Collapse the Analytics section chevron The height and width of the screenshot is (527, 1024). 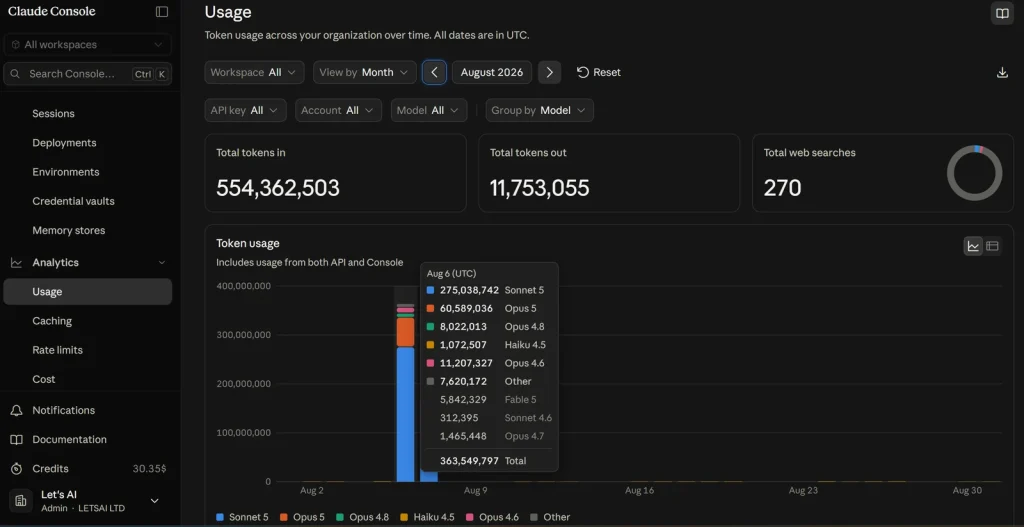click(162, 263)
